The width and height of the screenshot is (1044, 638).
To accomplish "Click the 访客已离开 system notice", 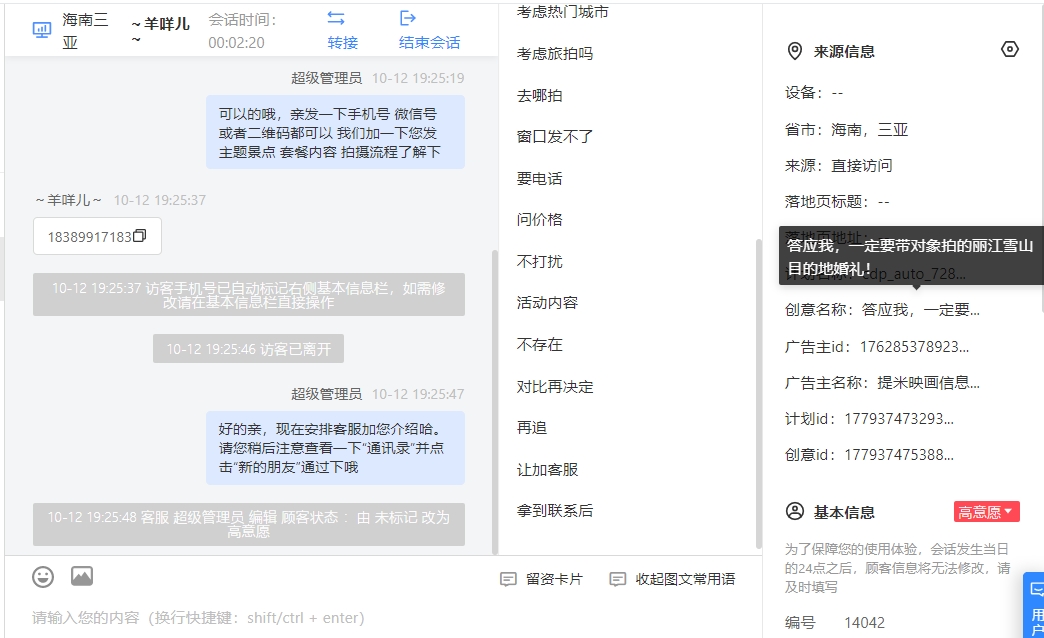I will [x=248, y=348].
